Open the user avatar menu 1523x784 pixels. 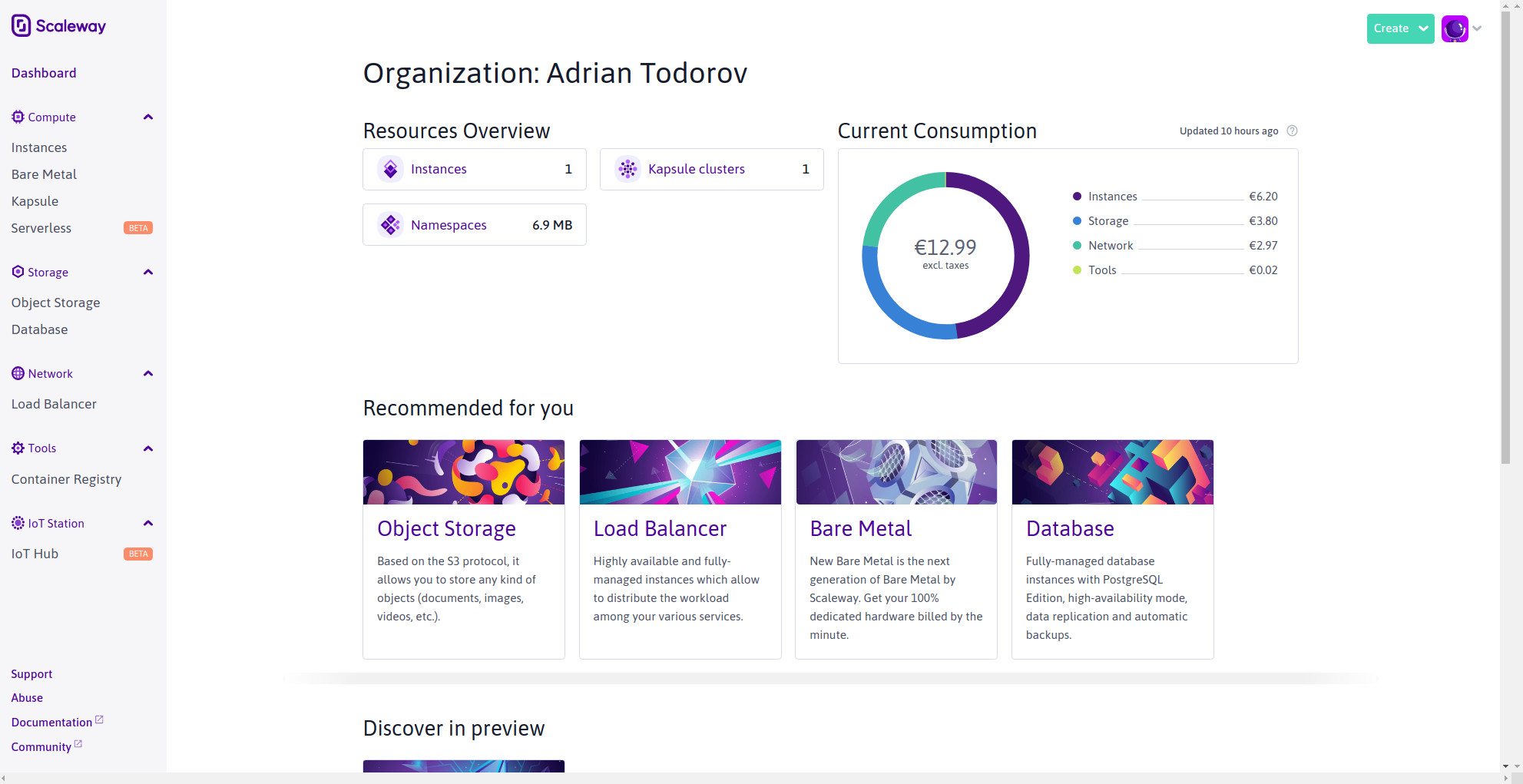(x=1455, y=29)
